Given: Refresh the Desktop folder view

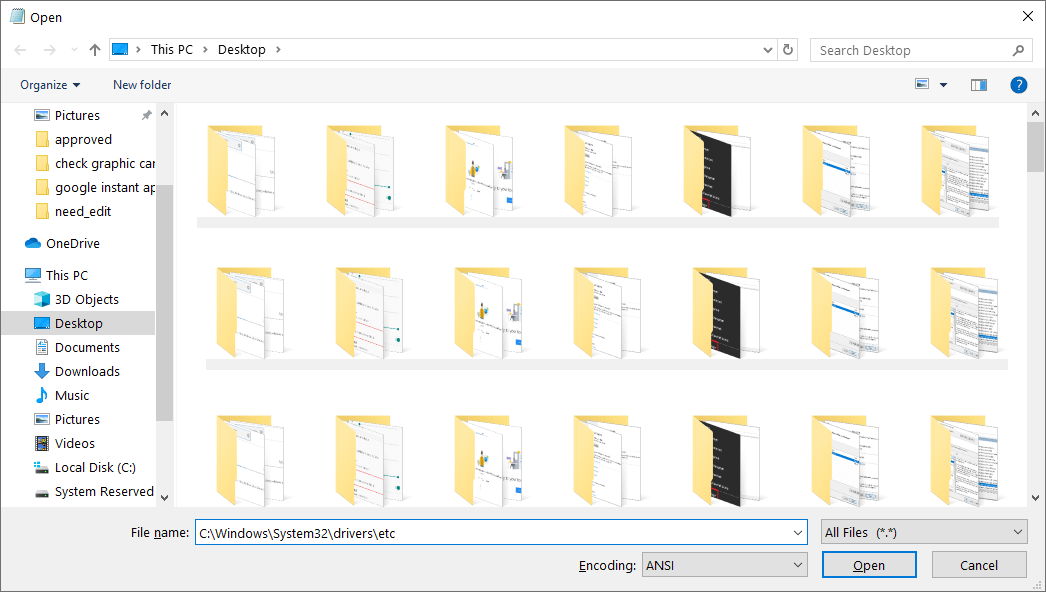Looking at the screenshot, I should (x=787, y=49).
